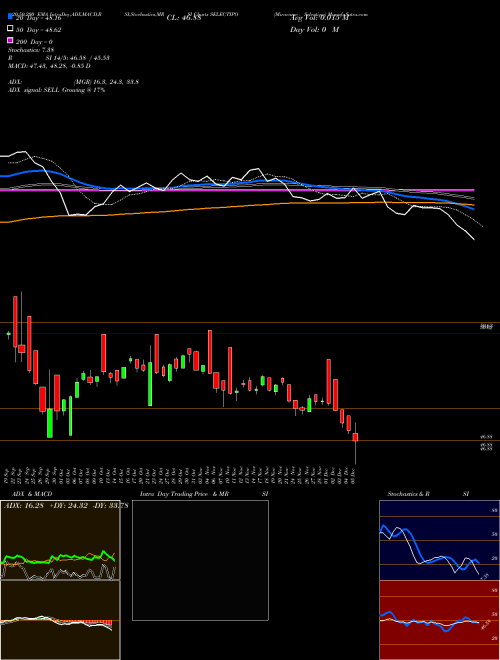The height and width of the screenshot is (660, 500).
Task: Select the '200 Day - 0' legend text
Action: (34, 42)
